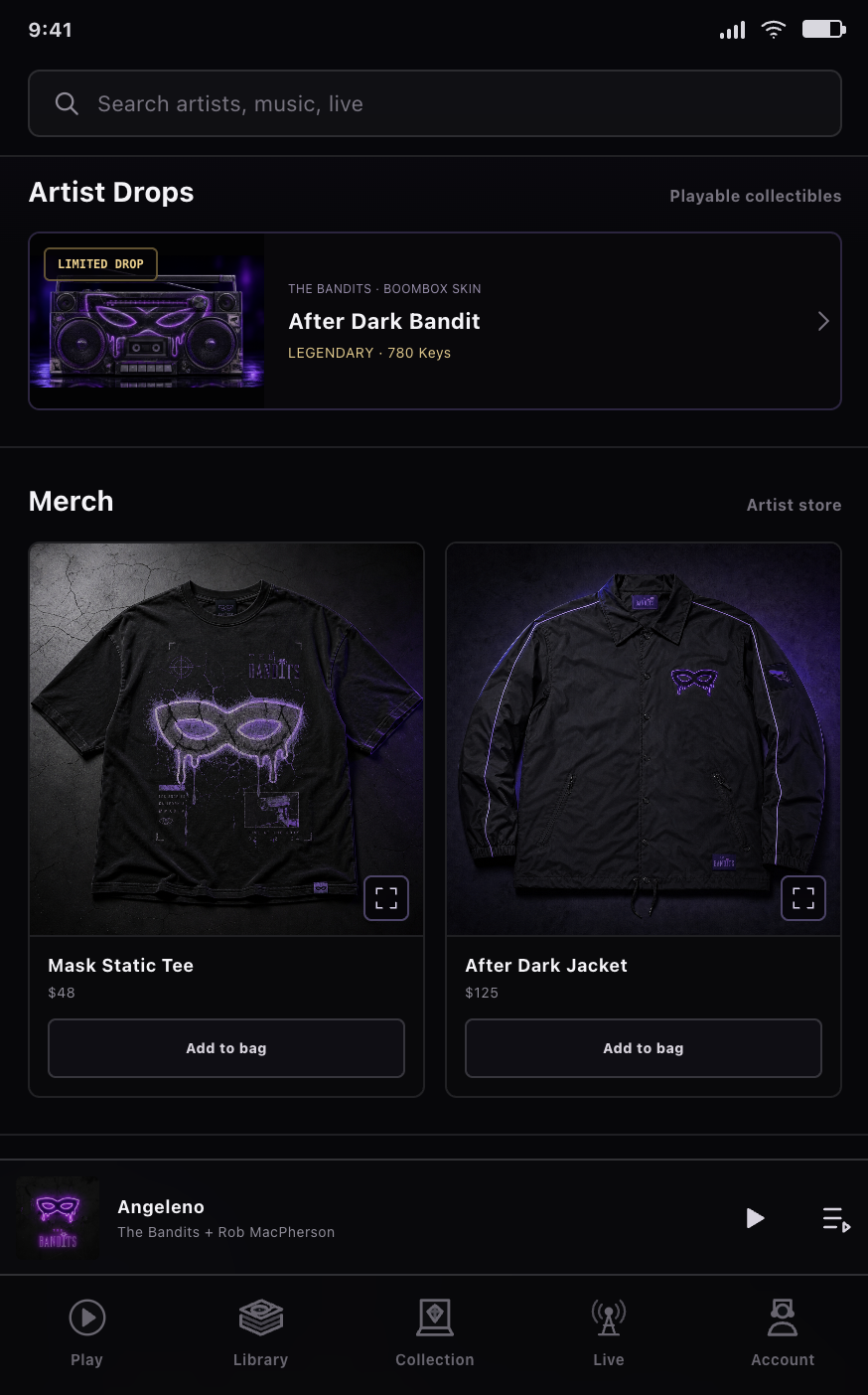Open the Playable collectibles link

coord(756,196)
